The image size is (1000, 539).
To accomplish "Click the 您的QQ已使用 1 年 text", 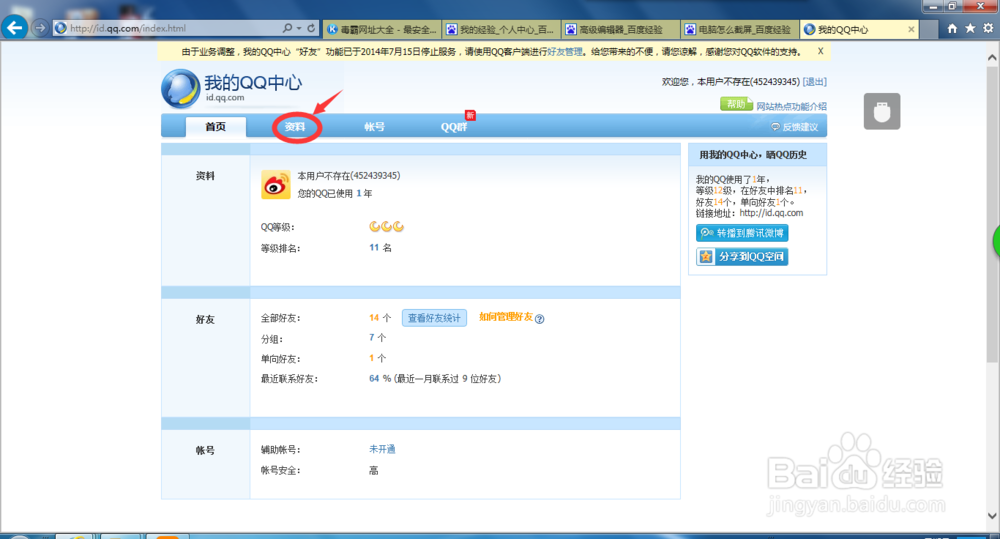I will click(335, 193).
